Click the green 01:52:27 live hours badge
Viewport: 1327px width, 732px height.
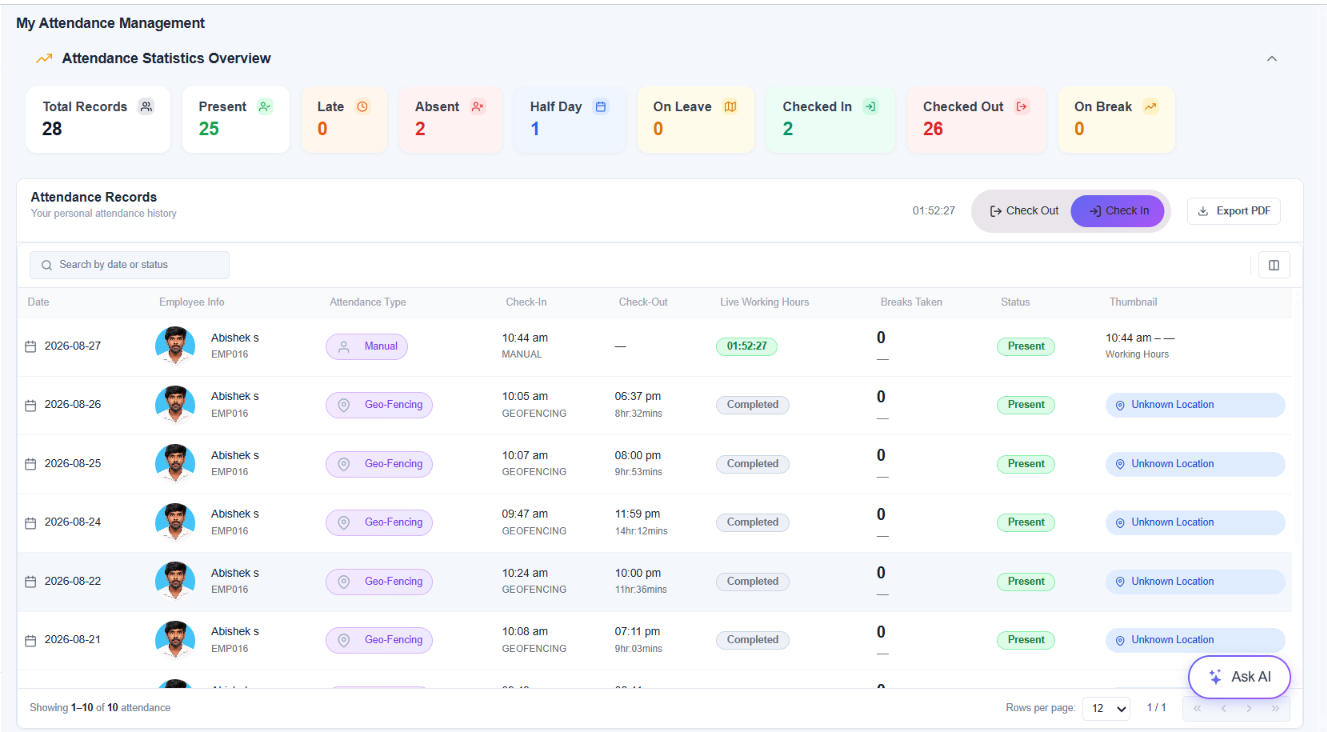(x=746, y=347)
